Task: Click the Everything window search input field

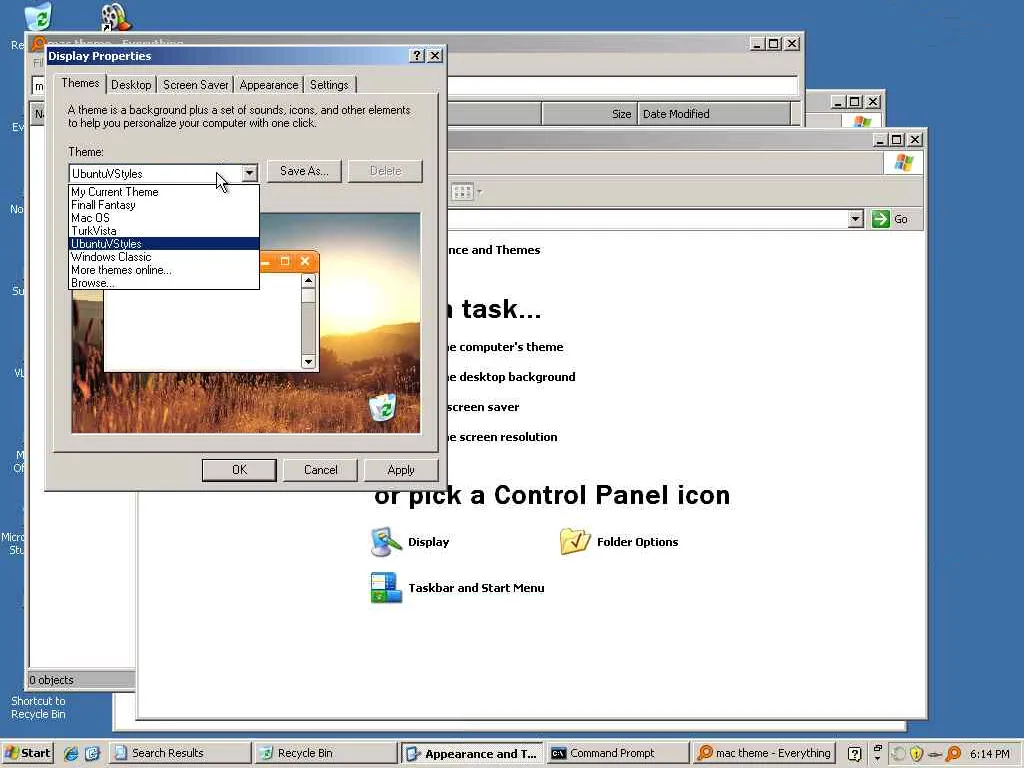Action: 622,86
